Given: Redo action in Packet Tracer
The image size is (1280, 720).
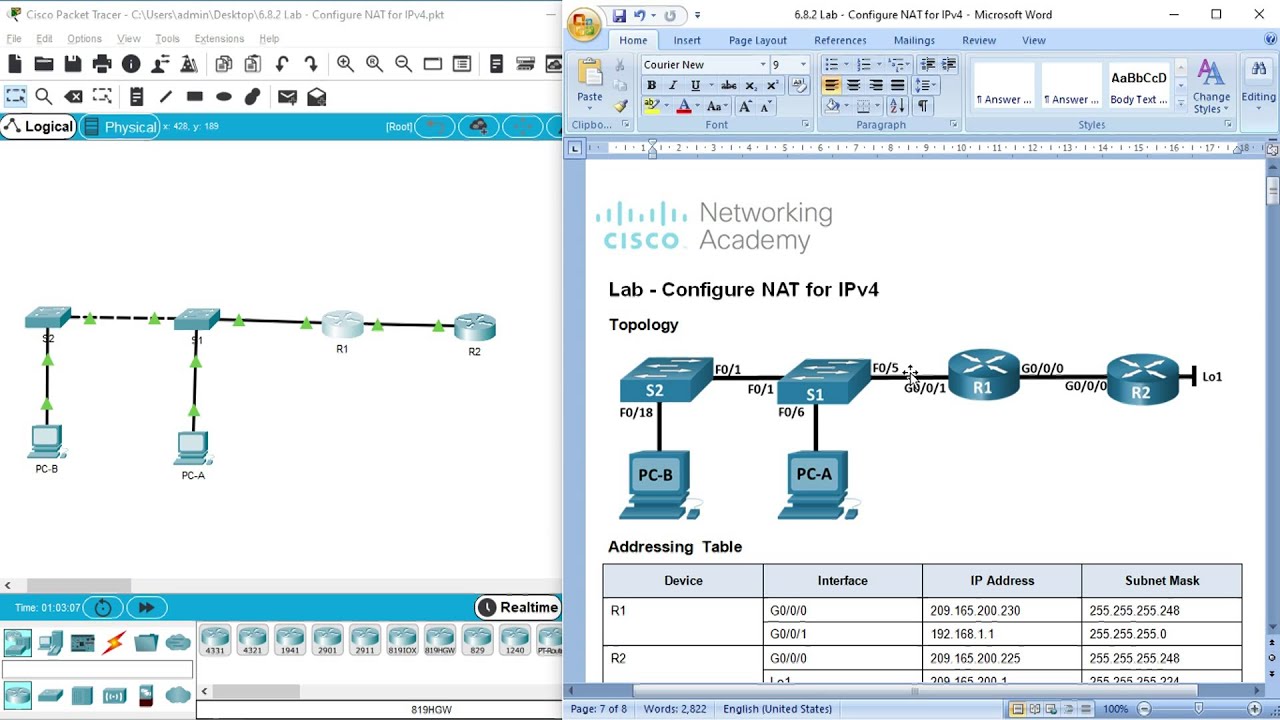Looking at the screenshot, I should 311,64.
